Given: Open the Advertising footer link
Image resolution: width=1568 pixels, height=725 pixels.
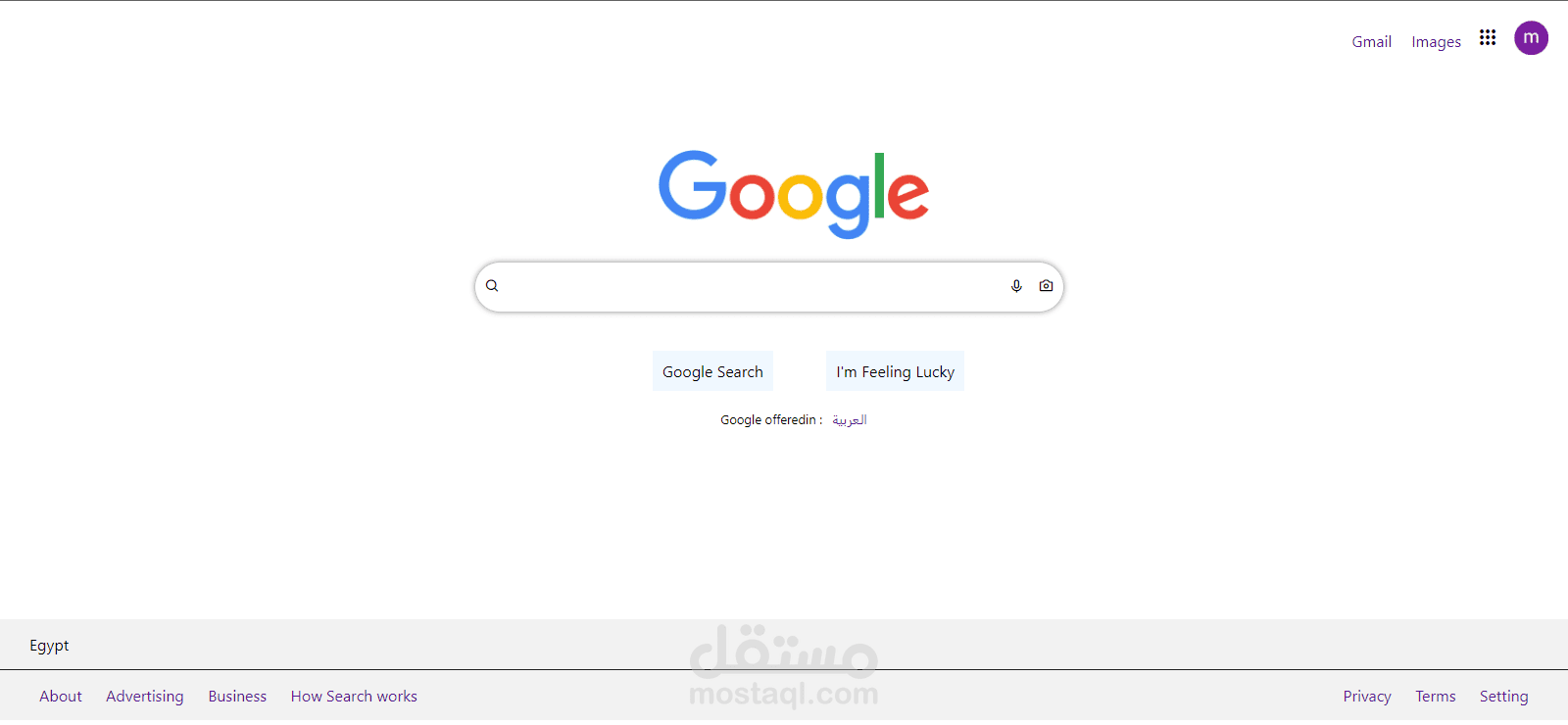Looking at the screenshot, I should (145, 697).
